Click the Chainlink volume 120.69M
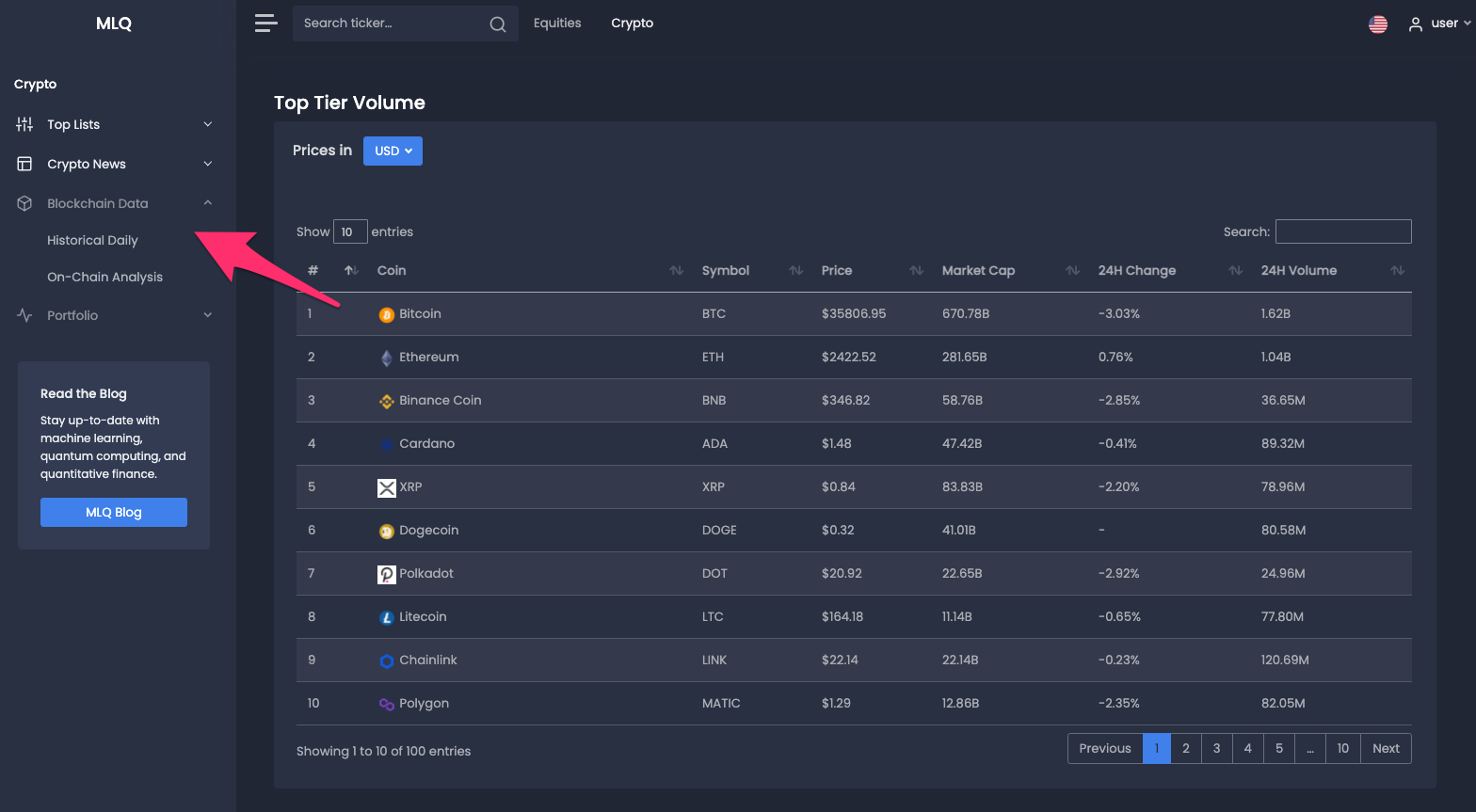This screenshot has width=1476, height=812. (x=1285, y=660)
